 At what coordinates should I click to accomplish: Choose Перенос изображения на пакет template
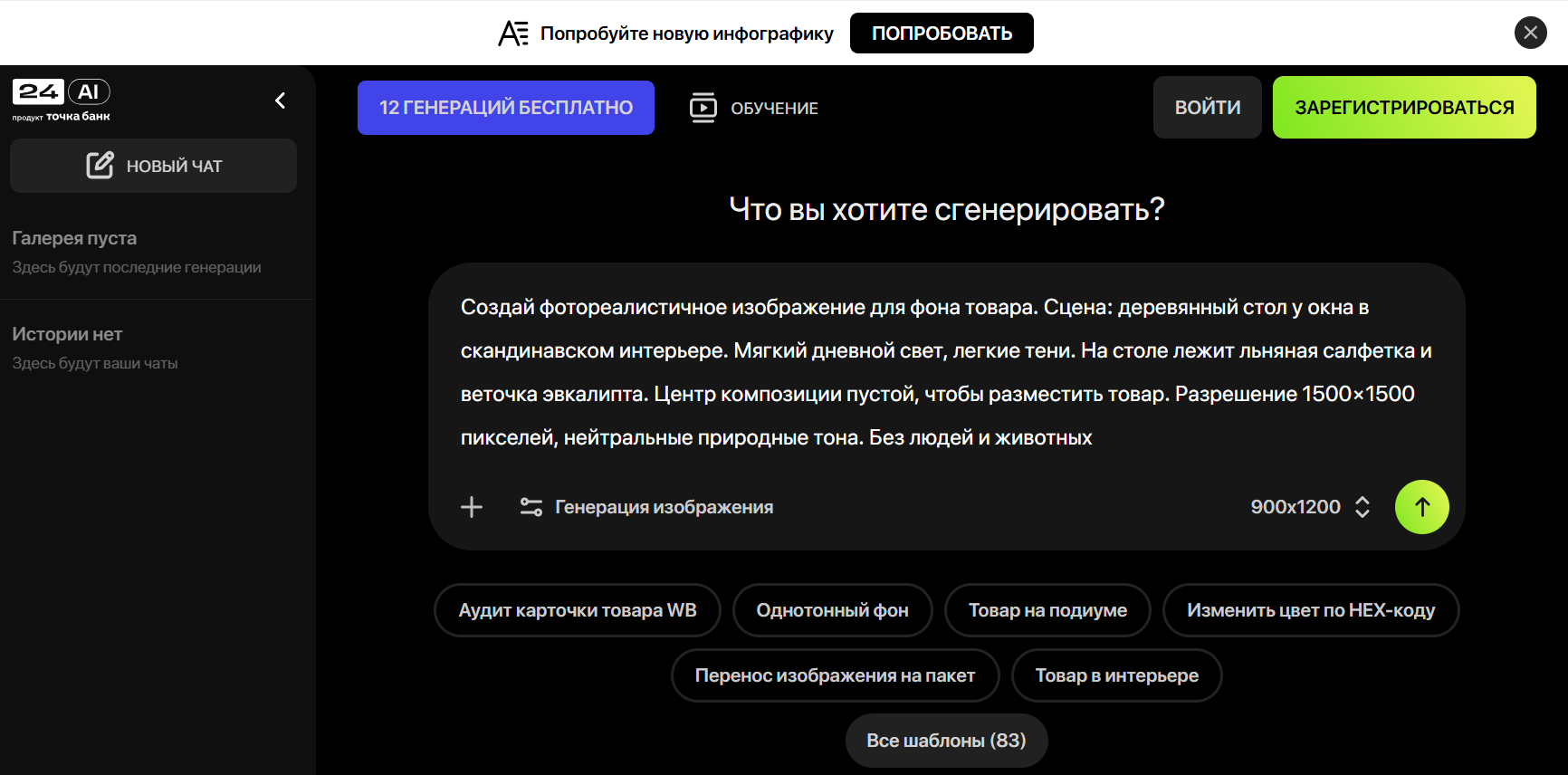(835, 675)
